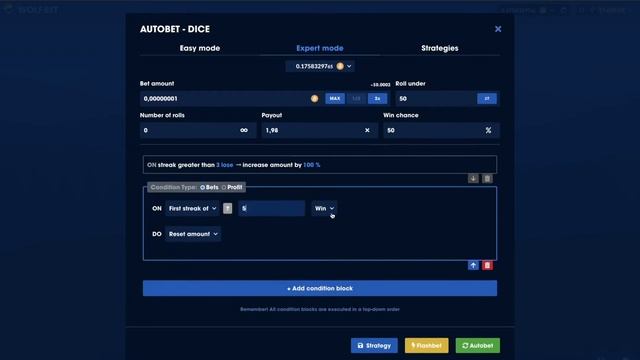Click Add condition block button
The width and height of the screenshot is (640, 360).
[320, 288]
